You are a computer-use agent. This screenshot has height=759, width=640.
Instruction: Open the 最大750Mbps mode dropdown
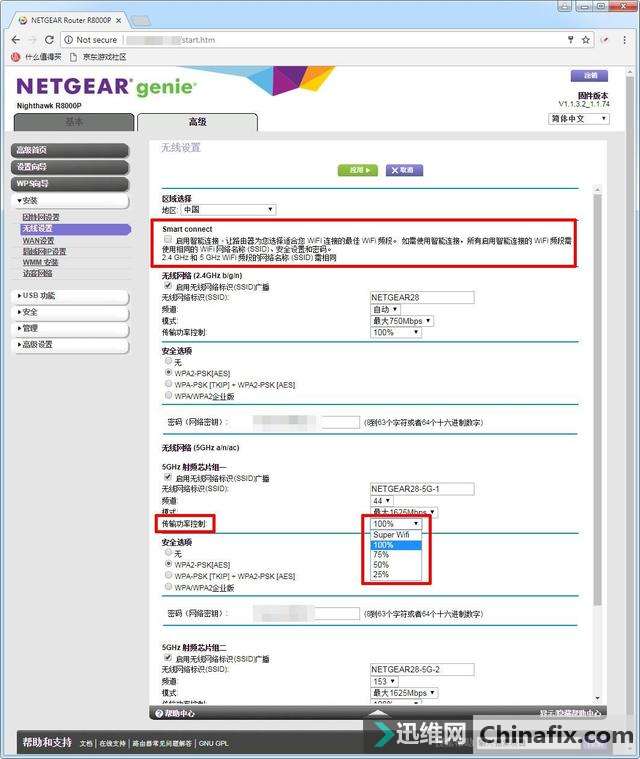(x=402, y=320)
